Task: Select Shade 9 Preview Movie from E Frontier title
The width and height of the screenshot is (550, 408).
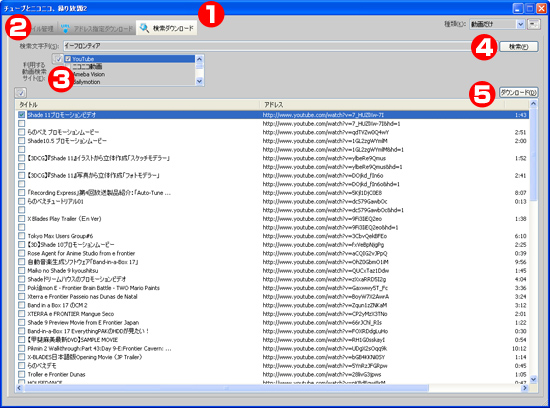Action: click(83, 322)
